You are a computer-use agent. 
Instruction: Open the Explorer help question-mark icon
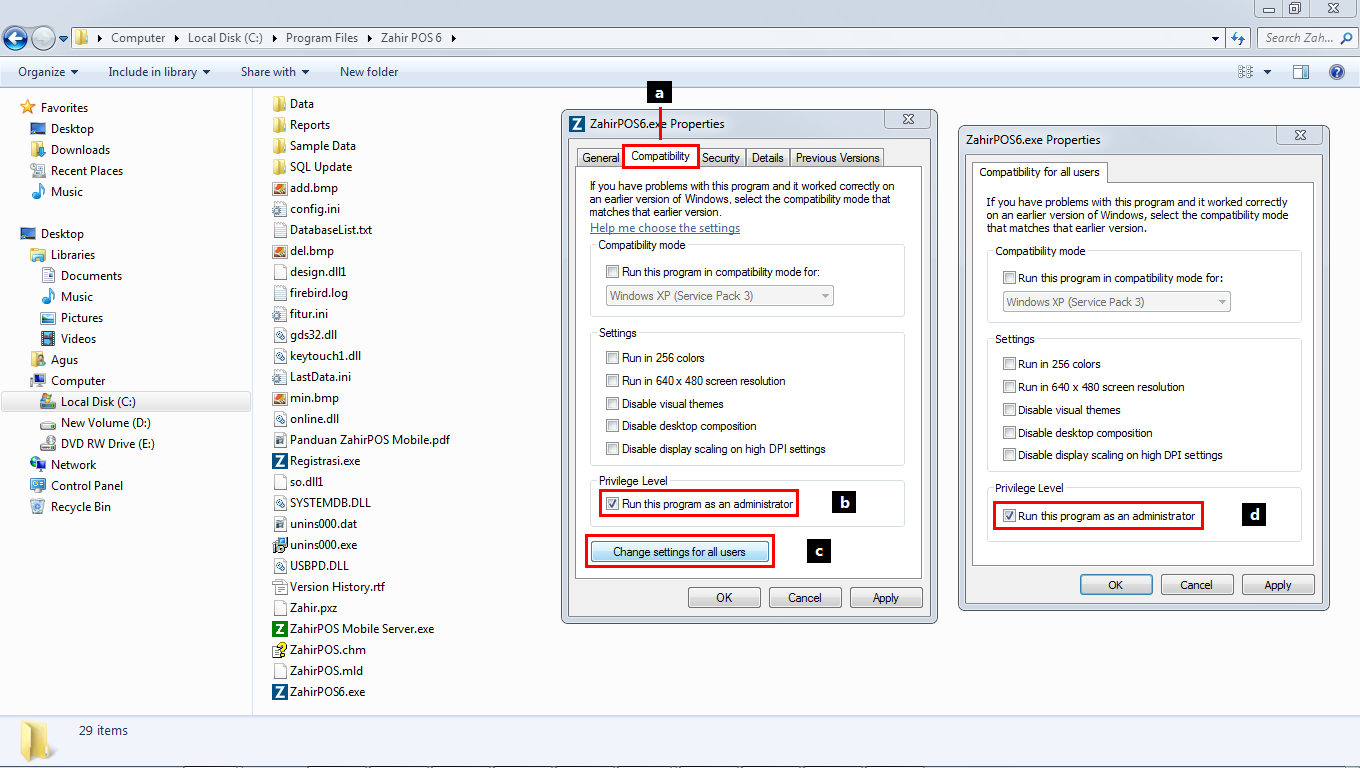coord(1337,72)
